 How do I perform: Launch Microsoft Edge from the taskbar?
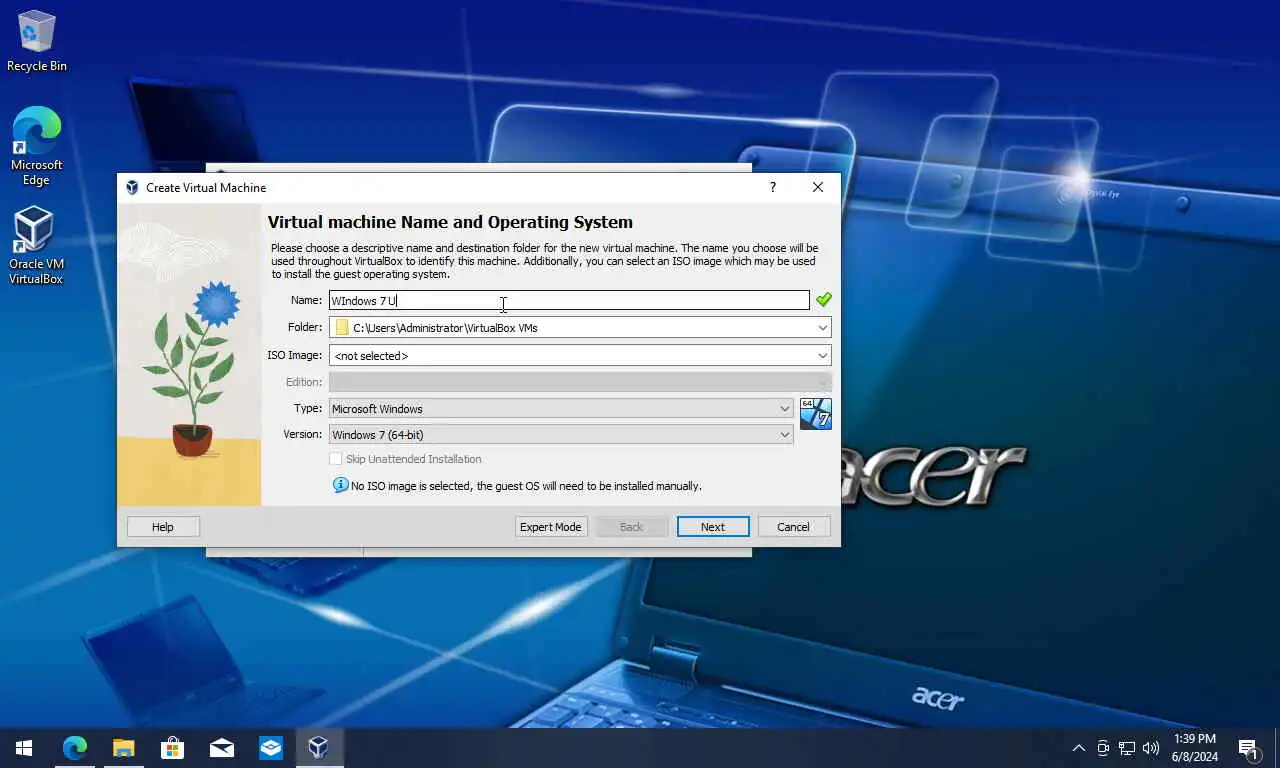tap(74, 747)
